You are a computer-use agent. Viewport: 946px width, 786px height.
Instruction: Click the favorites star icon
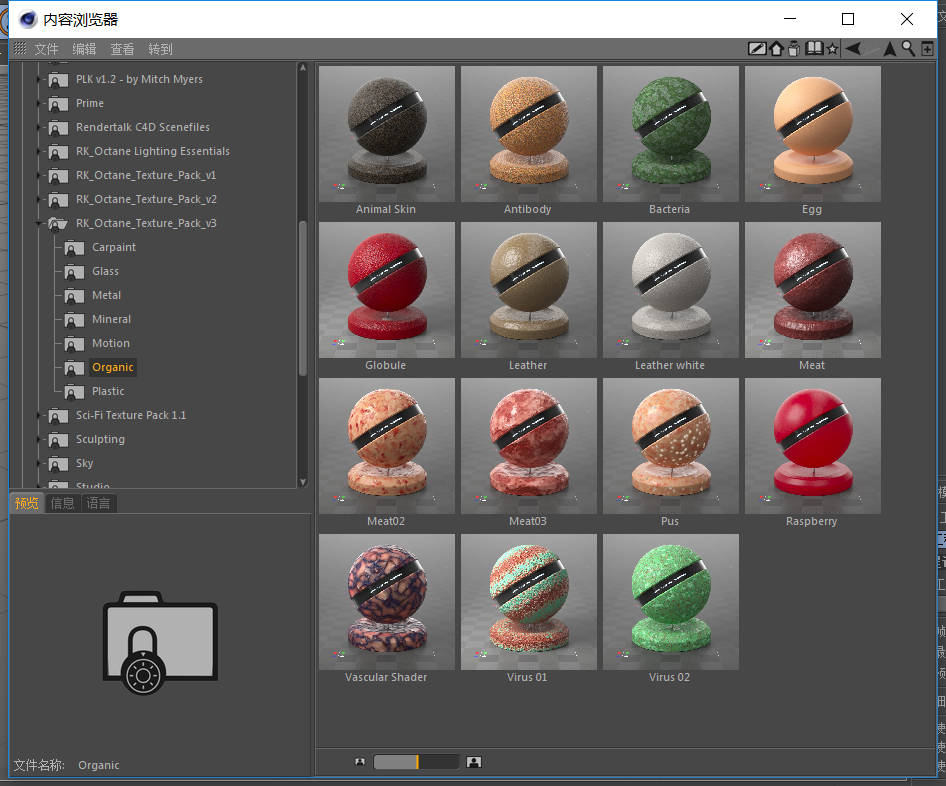point(832,49)
